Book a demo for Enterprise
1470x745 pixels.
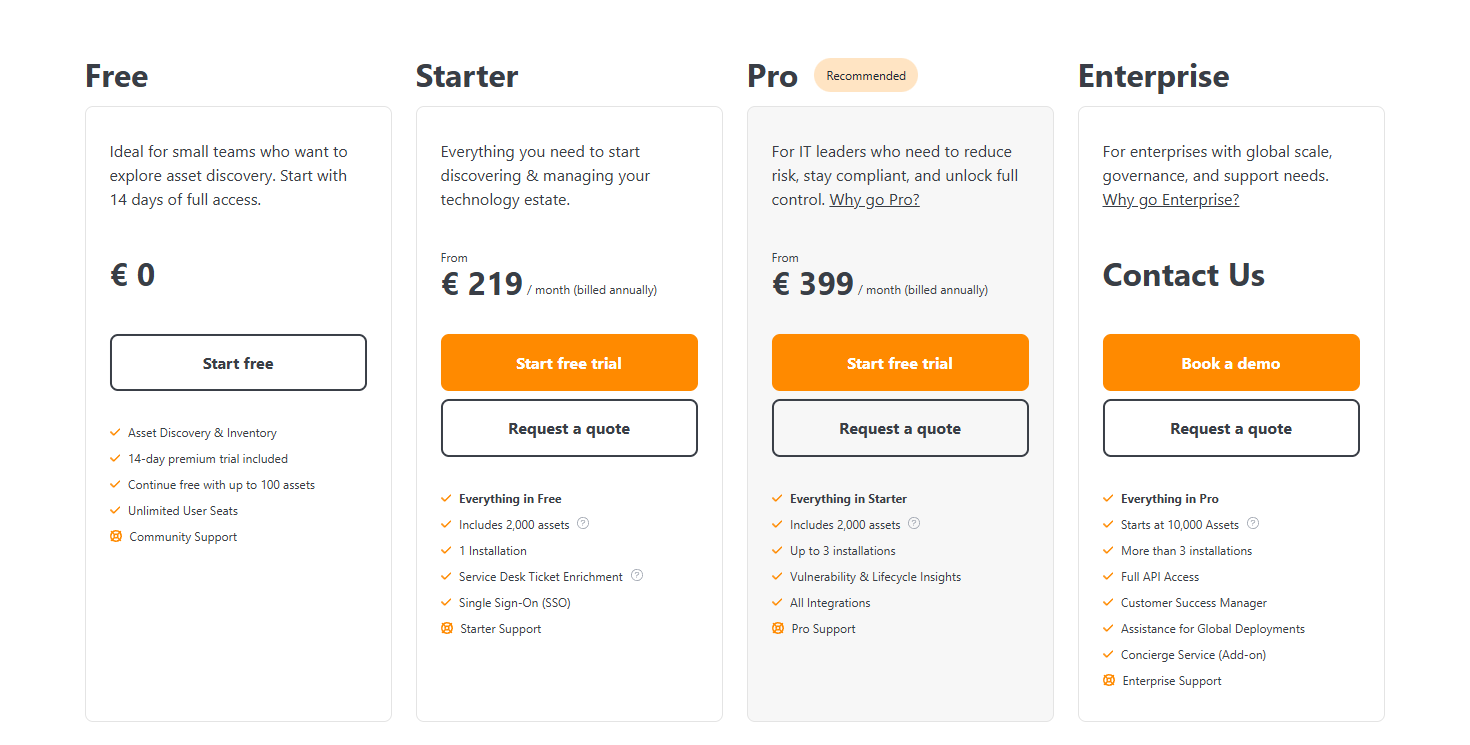pyautogui.click(x=1231, y=363)
